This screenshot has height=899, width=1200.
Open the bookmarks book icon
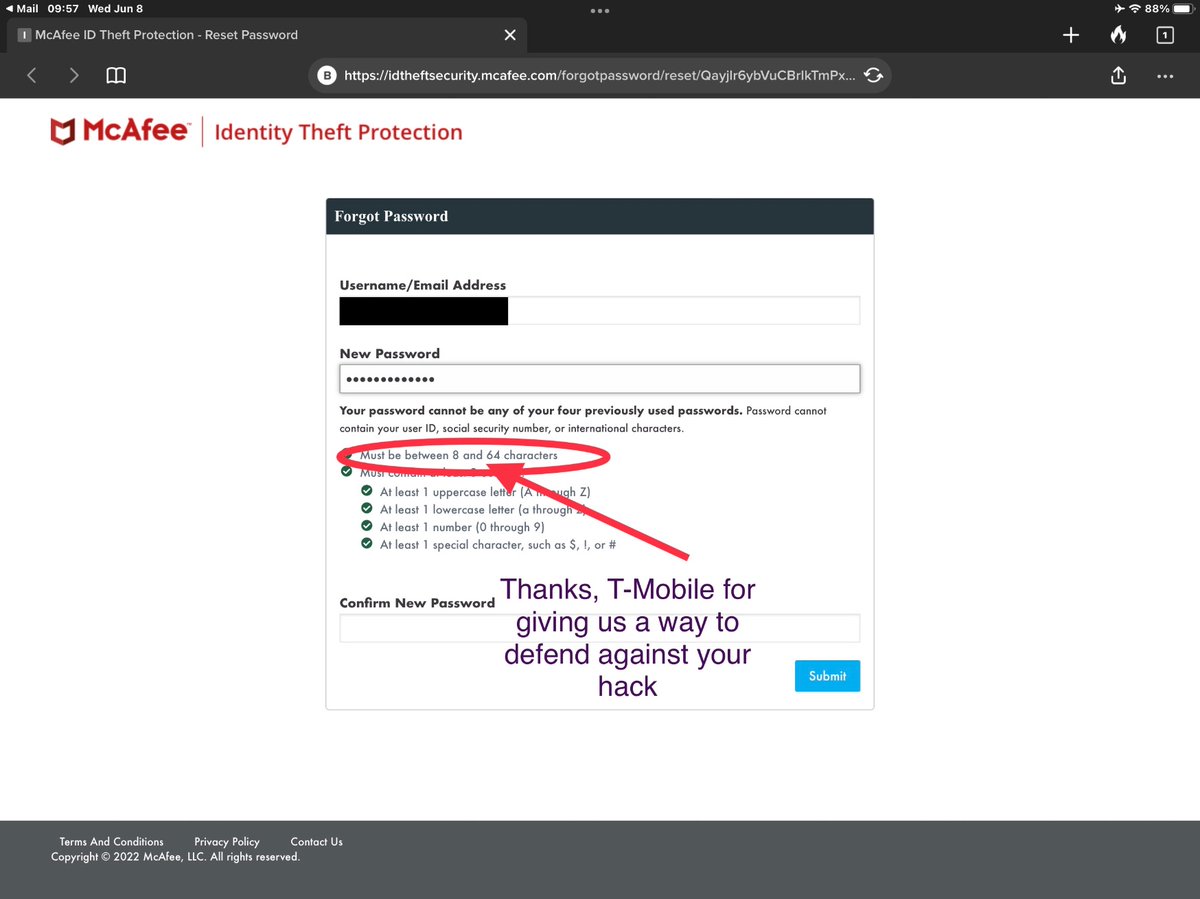click(x=116, y=75)
